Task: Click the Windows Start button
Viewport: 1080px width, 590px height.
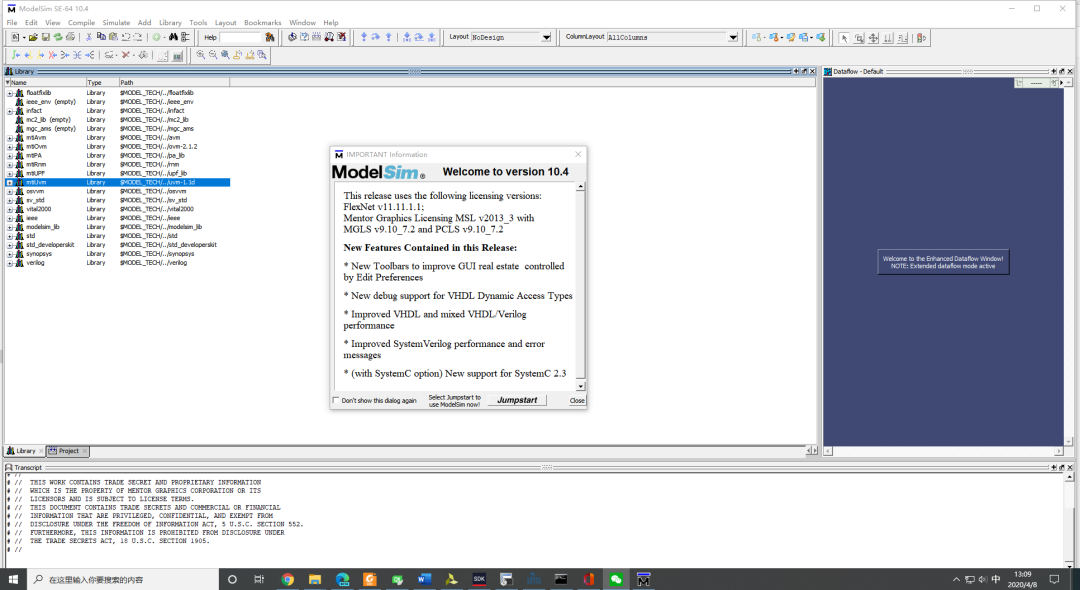Action: (13, 580)
